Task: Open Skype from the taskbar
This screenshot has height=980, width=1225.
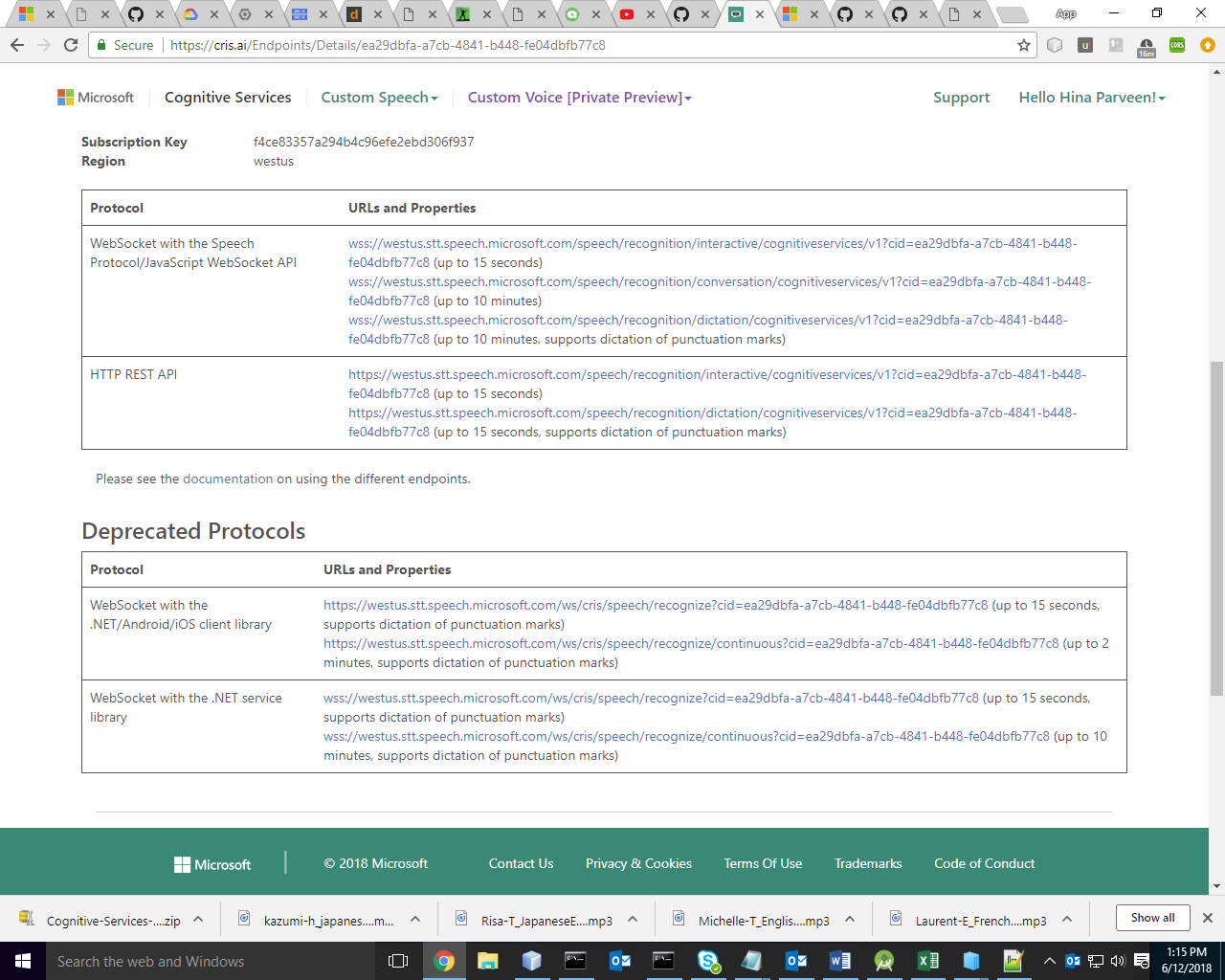Action: (x=708, y=961)
